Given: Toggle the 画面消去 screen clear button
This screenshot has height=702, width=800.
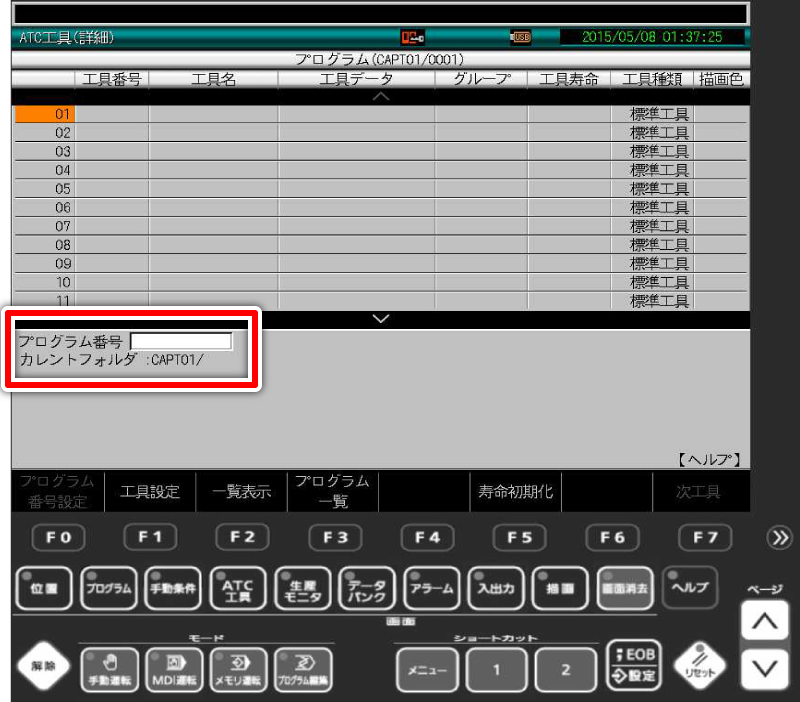Looking at the screenshot, I should [x=625, y=589].
